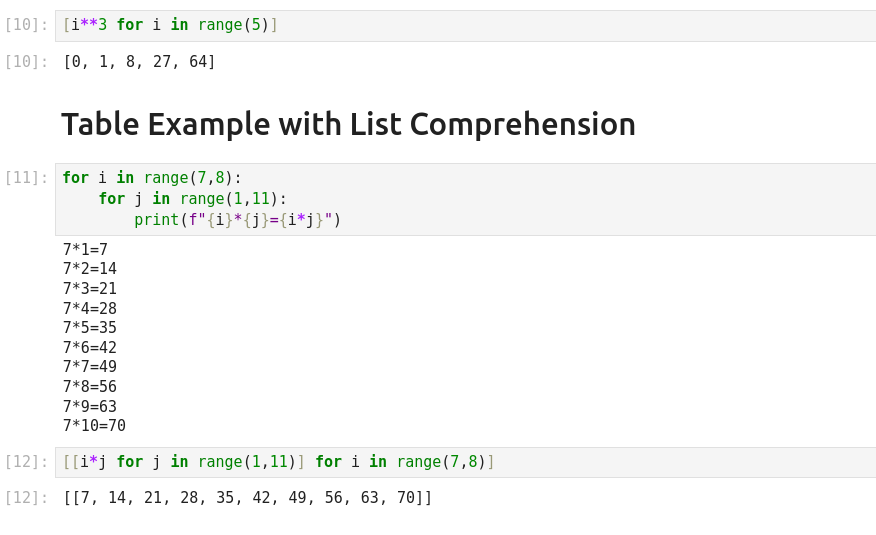Click the output line 7*2=14
This screenshot has width=876, height=535.
tap(90, 269)
